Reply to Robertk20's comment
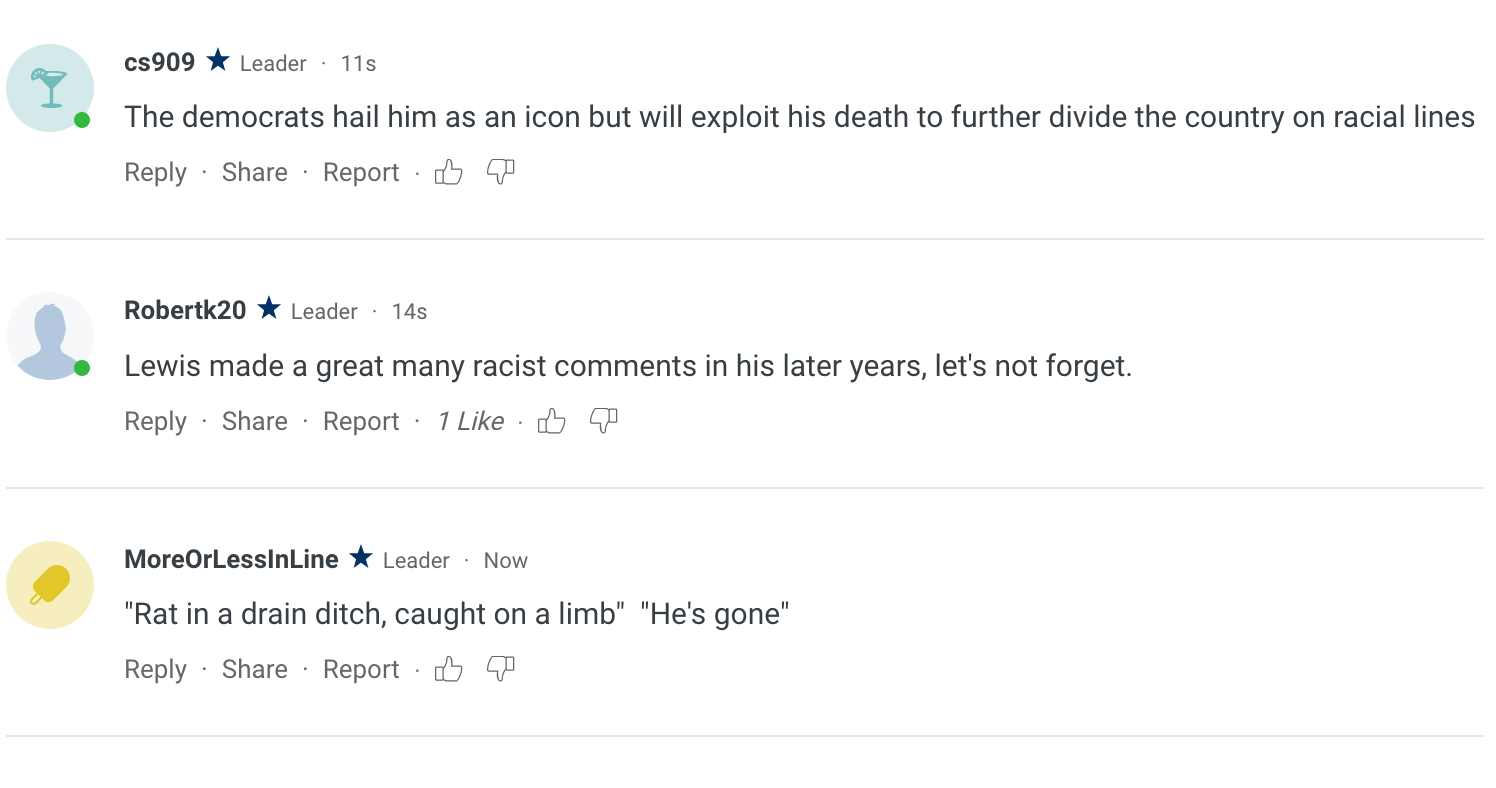Image resolution: width=1496 pixels, height=788 pixels. pyautogui.click(x=155, y=422)
